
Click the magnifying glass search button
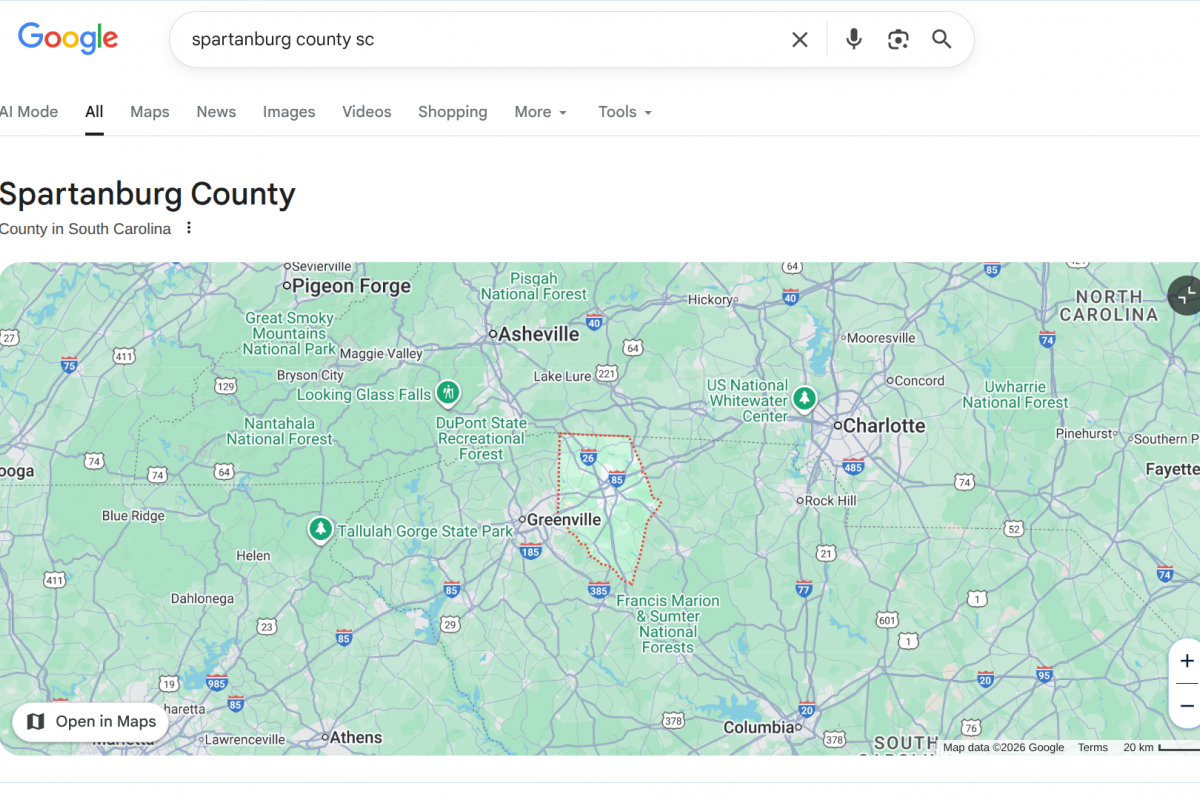942,40
